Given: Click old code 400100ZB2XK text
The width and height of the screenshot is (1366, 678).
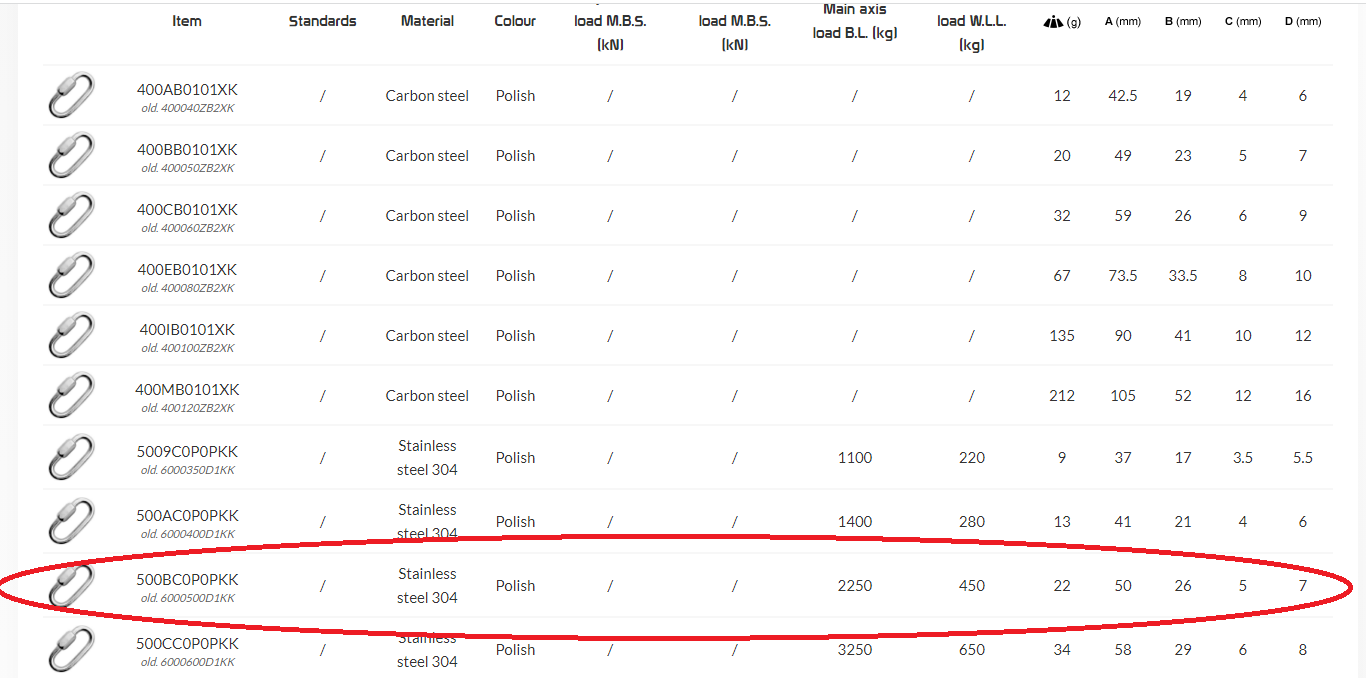Looking at the screenshot, I should (188, 348).
